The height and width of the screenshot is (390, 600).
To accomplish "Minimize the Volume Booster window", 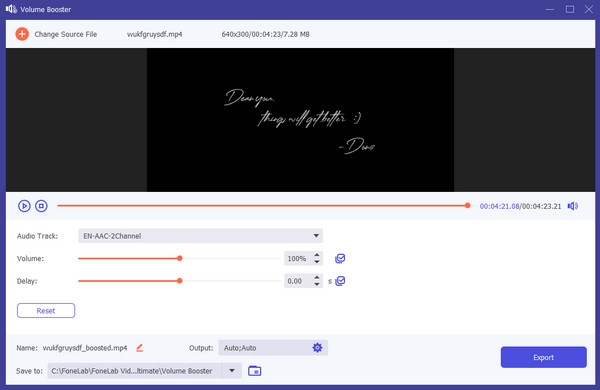I will (x=550, y=9).
